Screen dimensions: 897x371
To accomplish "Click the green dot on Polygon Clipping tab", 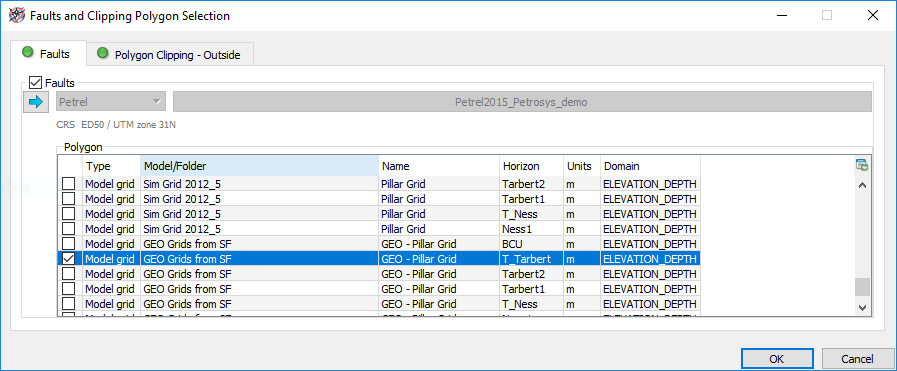I will (103, 54).
